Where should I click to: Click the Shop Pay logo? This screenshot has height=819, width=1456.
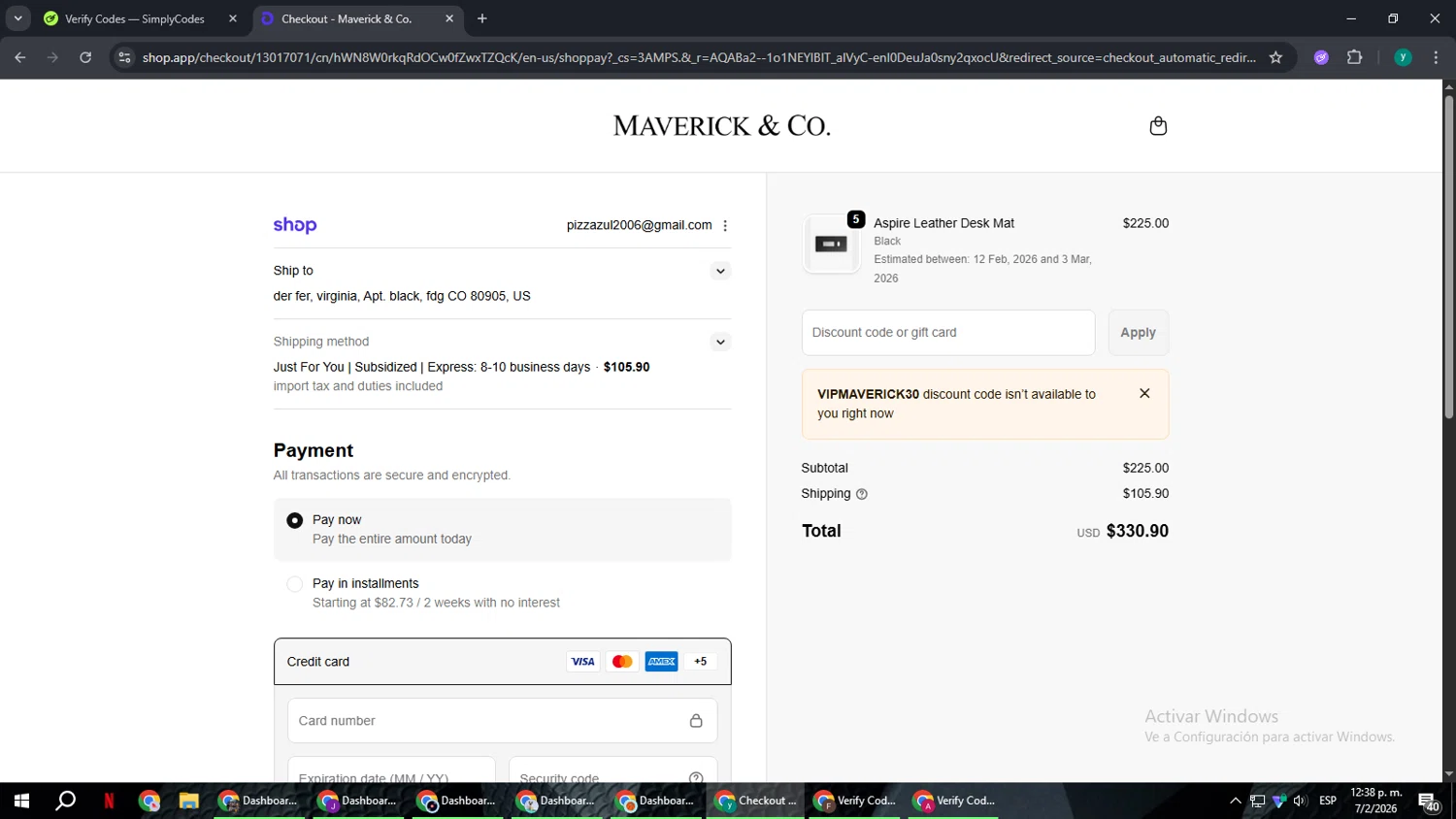pos(295,225)
